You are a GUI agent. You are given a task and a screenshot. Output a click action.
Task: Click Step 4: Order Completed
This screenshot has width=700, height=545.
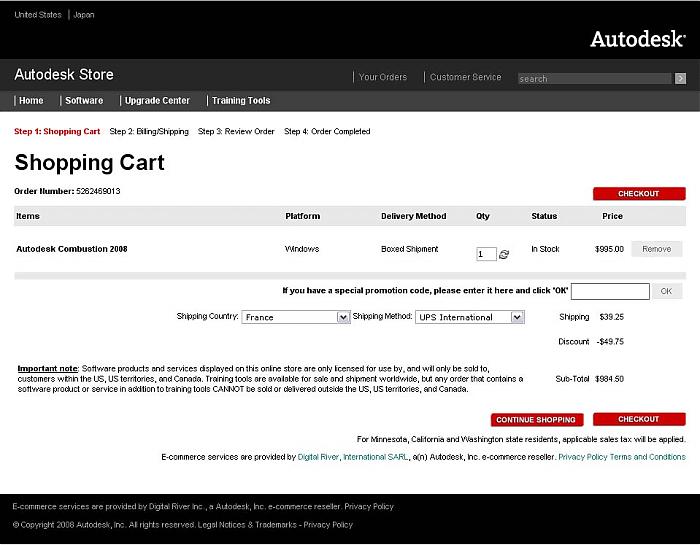(x=327, y=131)
